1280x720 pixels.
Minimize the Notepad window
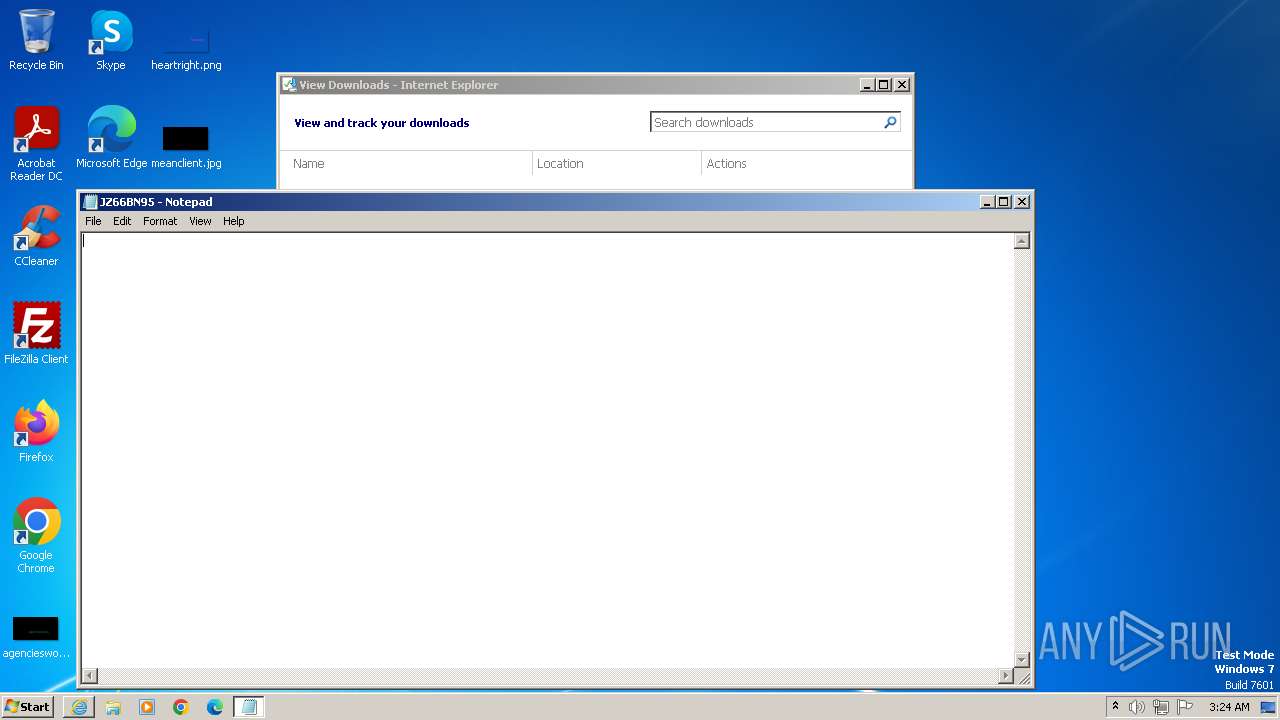(987, 202)
